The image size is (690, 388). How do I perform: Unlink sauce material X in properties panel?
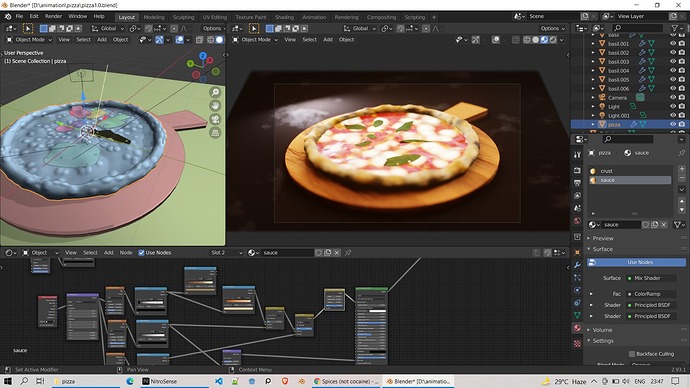[x=664, y=225]
